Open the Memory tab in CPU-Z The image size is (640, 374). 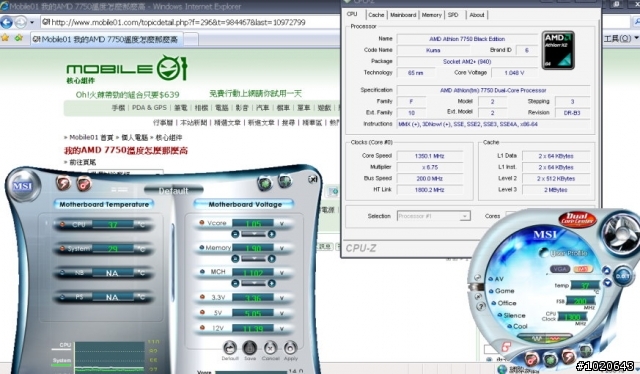pos(431,15)
